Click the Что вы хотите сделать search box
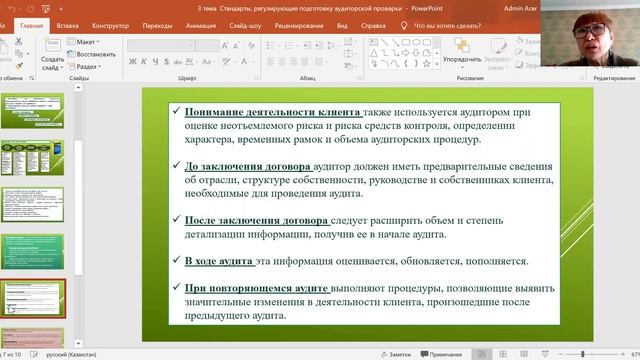 (447, 26)
